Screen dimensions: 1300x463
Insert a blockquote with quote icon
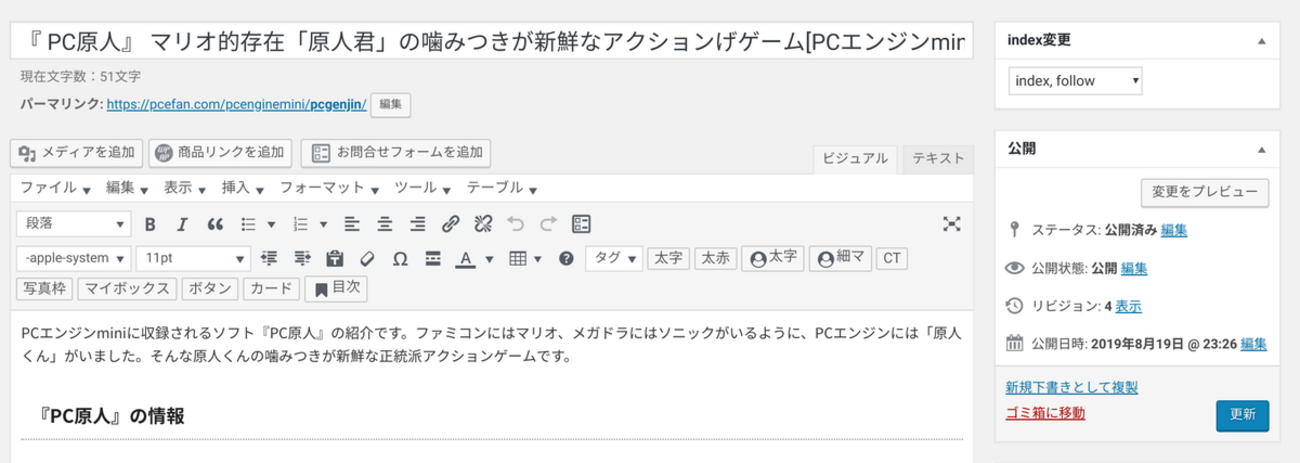coord(214,224)
